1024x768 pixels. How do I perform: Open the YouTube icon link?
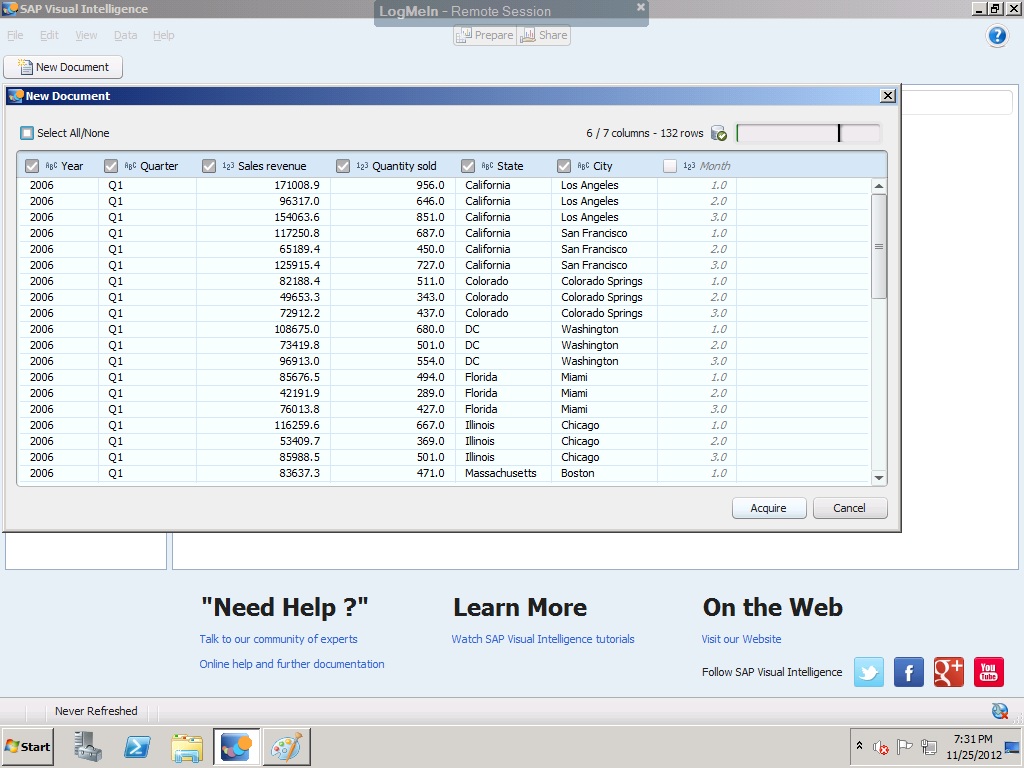coord(988,672)
